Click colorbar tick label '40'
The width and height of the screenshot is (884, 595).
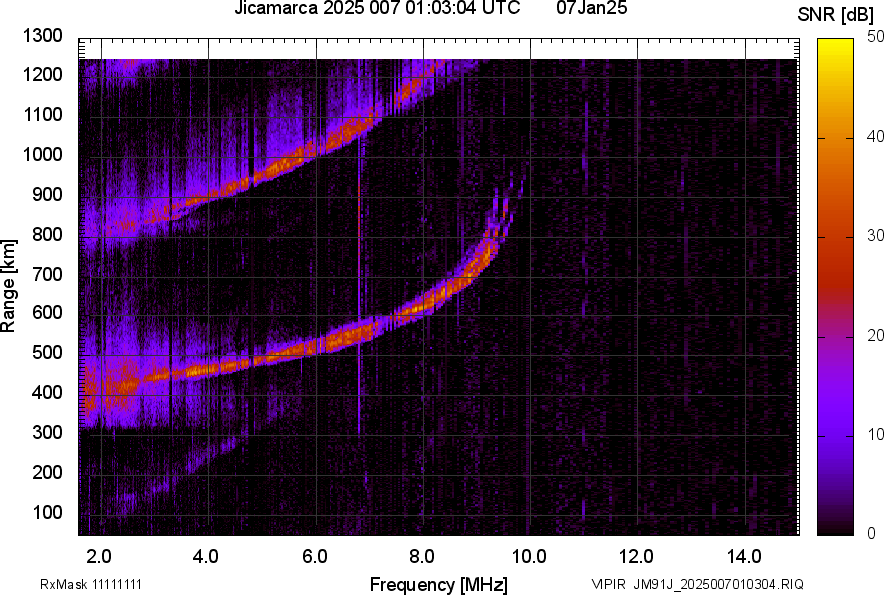point(875,136)
